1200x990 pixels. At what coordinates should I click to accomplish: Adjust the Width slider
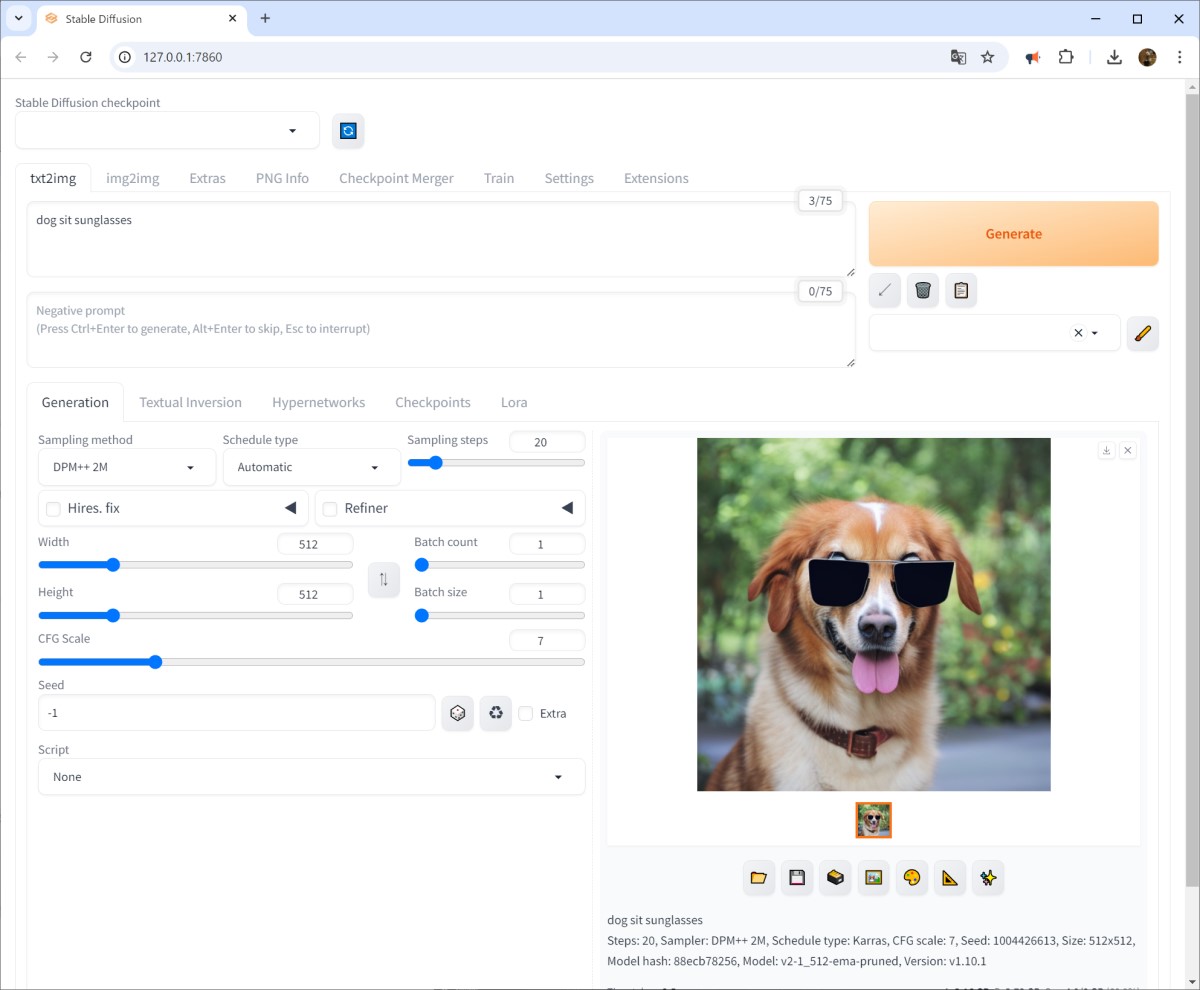(x=195, y=565)
